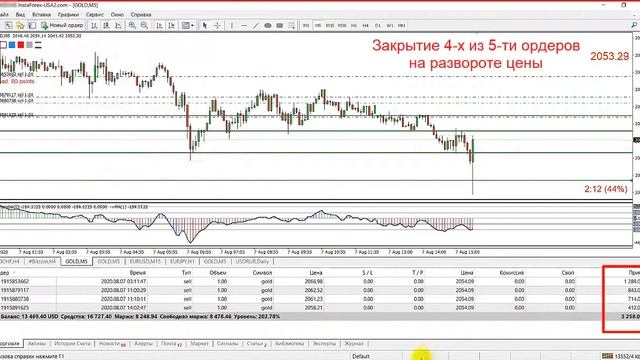Click the red square on the chart
640x360 pixels.
coord(21,45)
